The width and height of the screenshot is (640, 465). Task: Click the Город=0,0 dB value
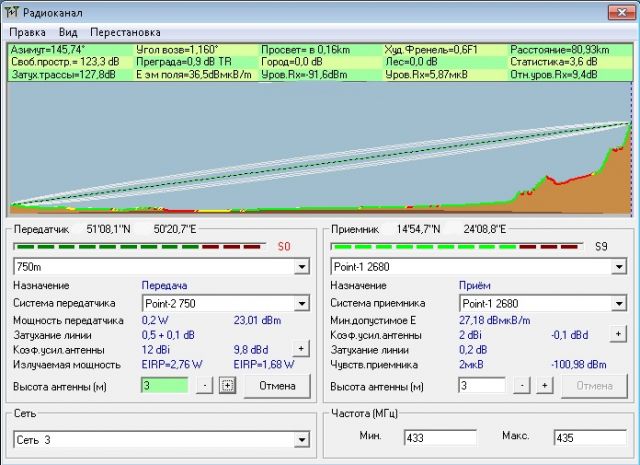point(291,62)
